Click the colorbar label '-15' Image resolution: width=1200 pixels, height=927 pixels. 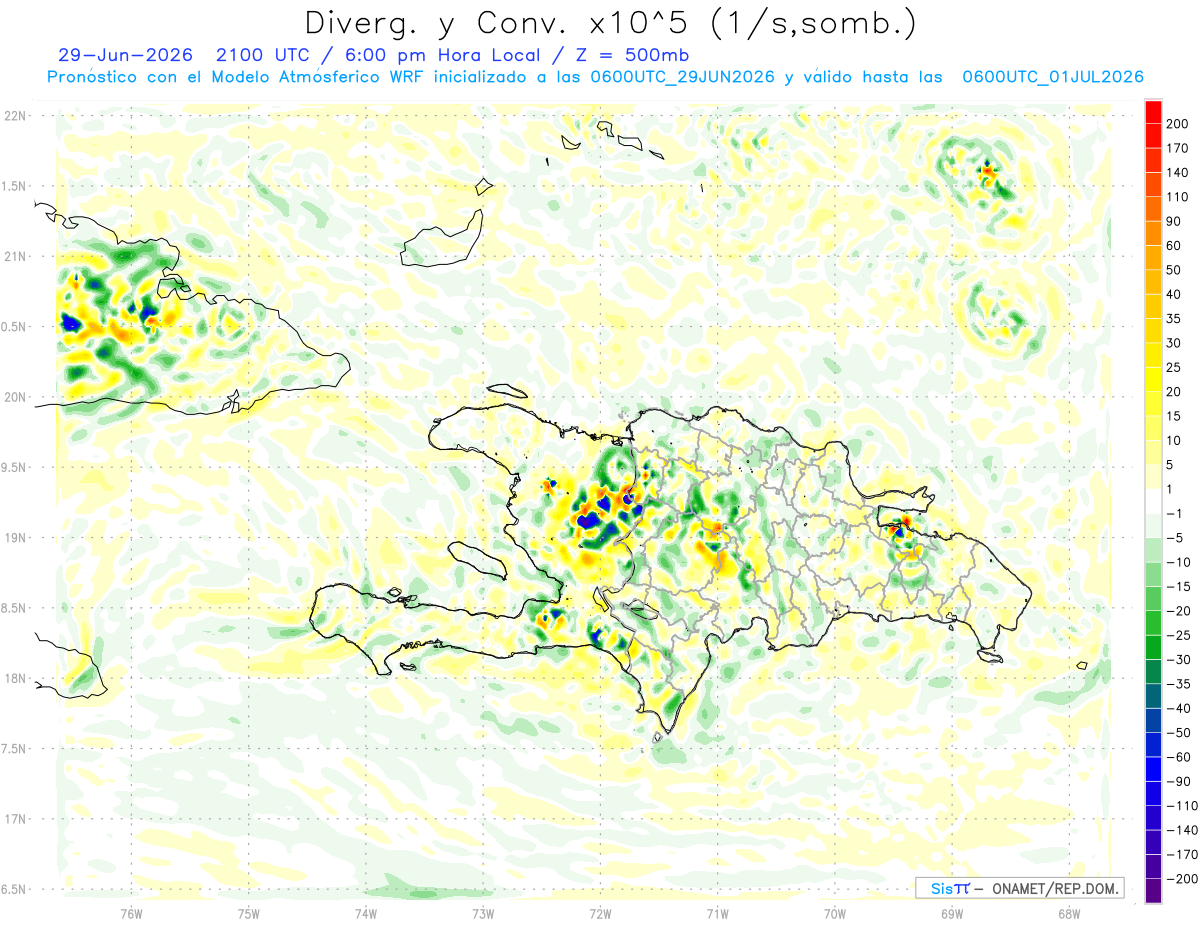tap(1179, 586)
